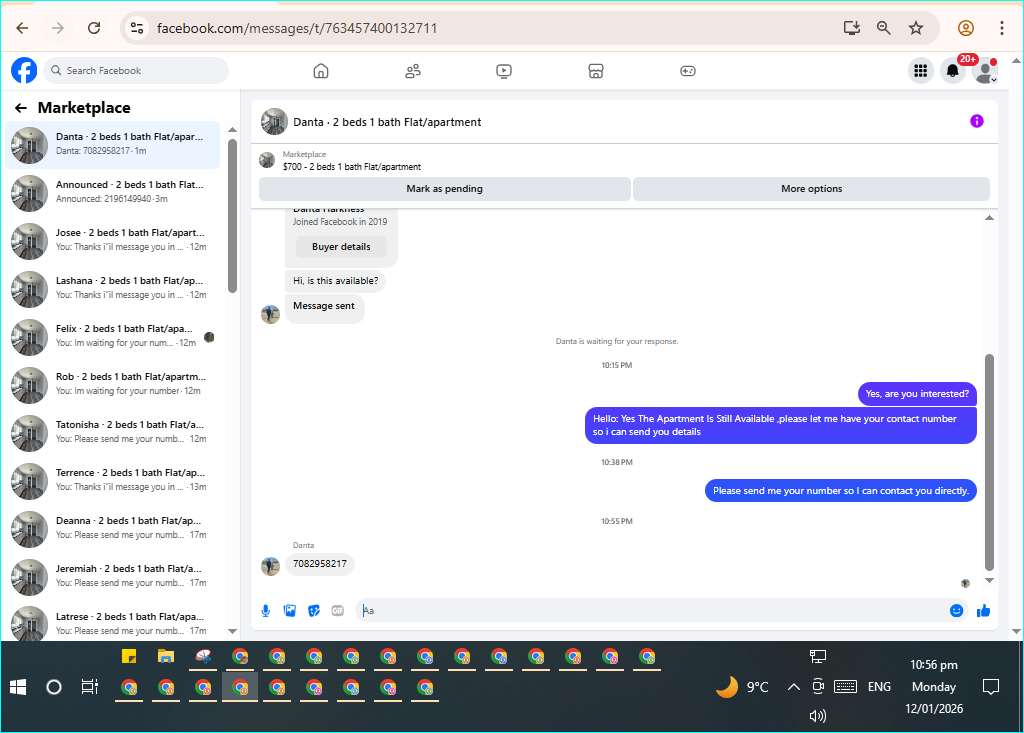The width and height of the screenshot is (1024, 733).
Task: Open conversation info purple icon
Action: point(976,121)
